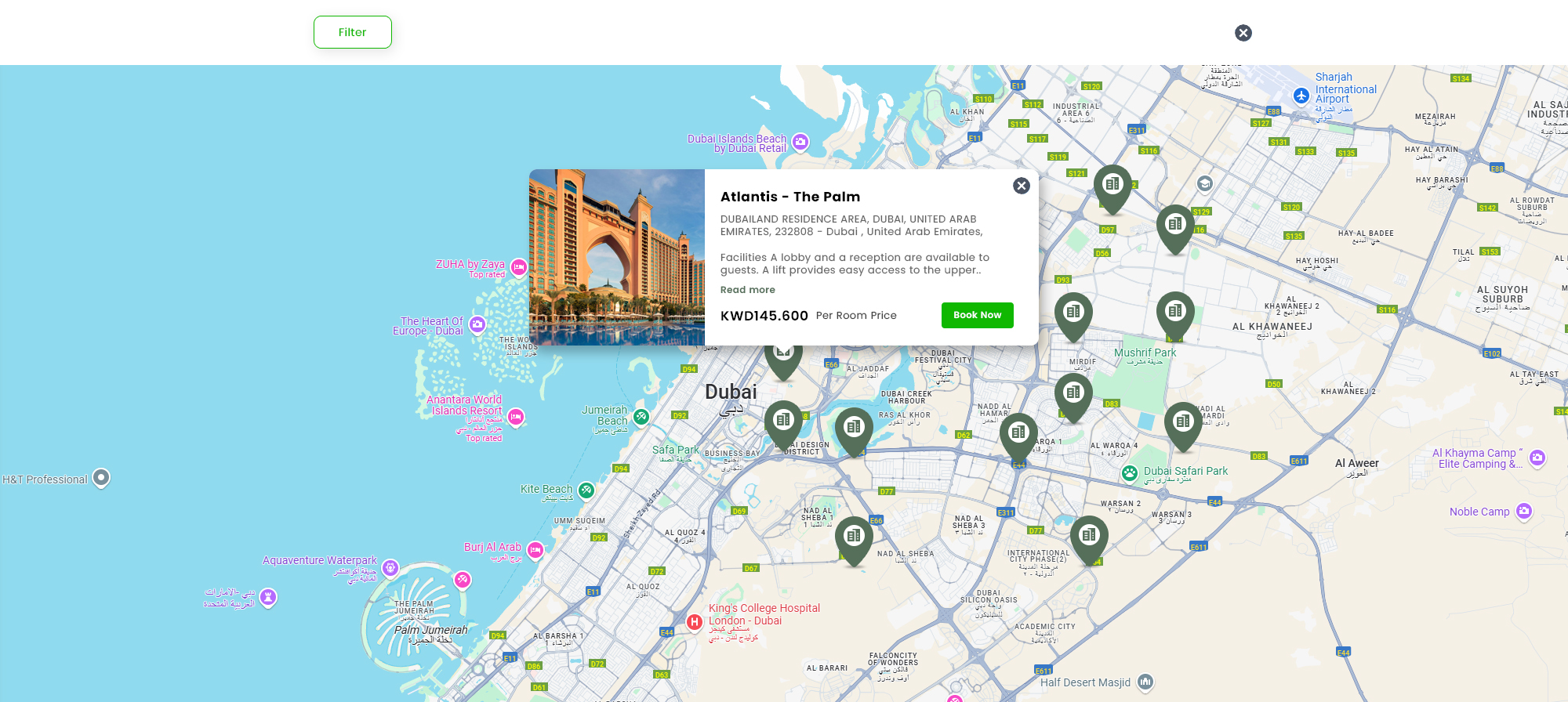The width and height of the screenshot is (1568, 702).
Task: Click the Kite Beach marker icon
Action: tap(586, 490)
